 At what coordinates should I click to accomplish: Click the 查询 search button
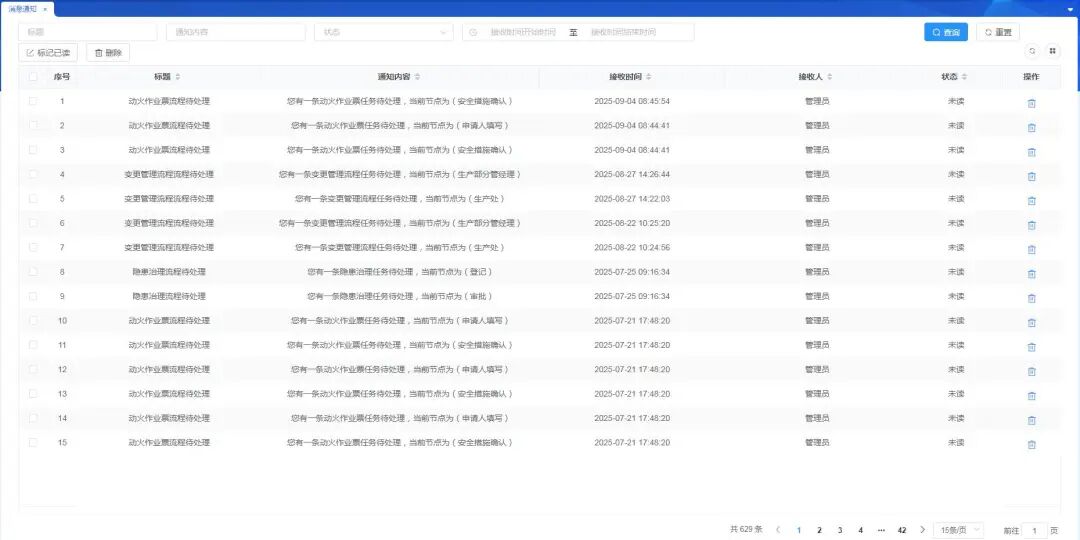pyautogui.click(x=945, y=32)
